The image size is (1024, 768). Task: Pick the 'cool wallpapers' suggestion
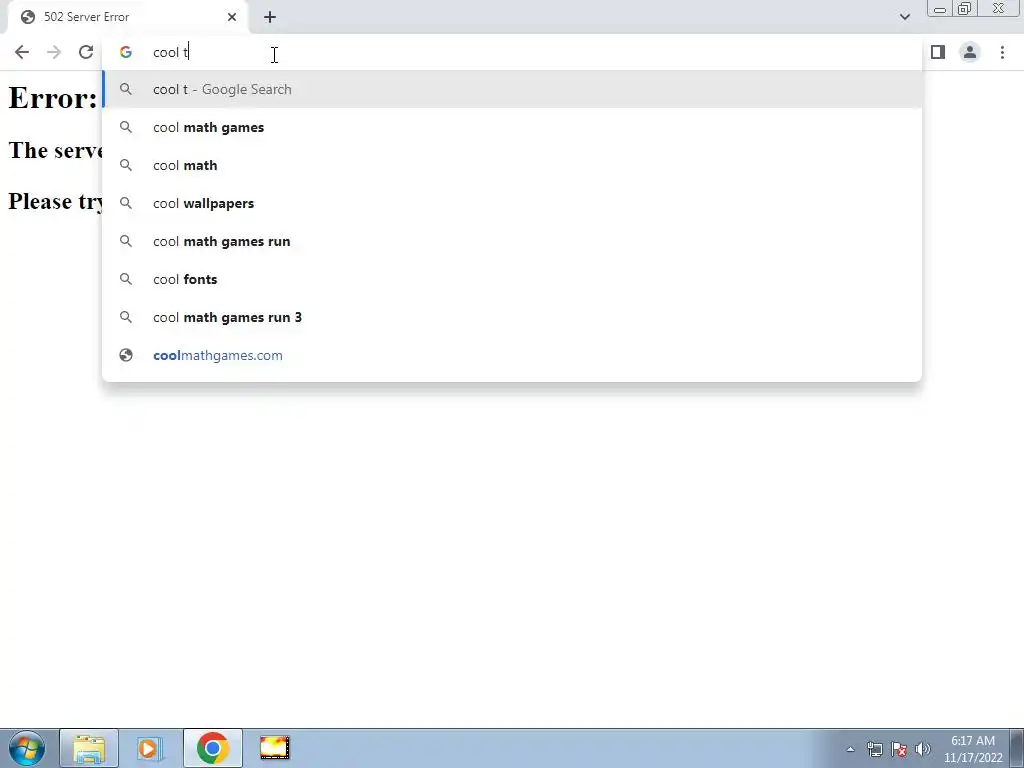tap(513, 203)
